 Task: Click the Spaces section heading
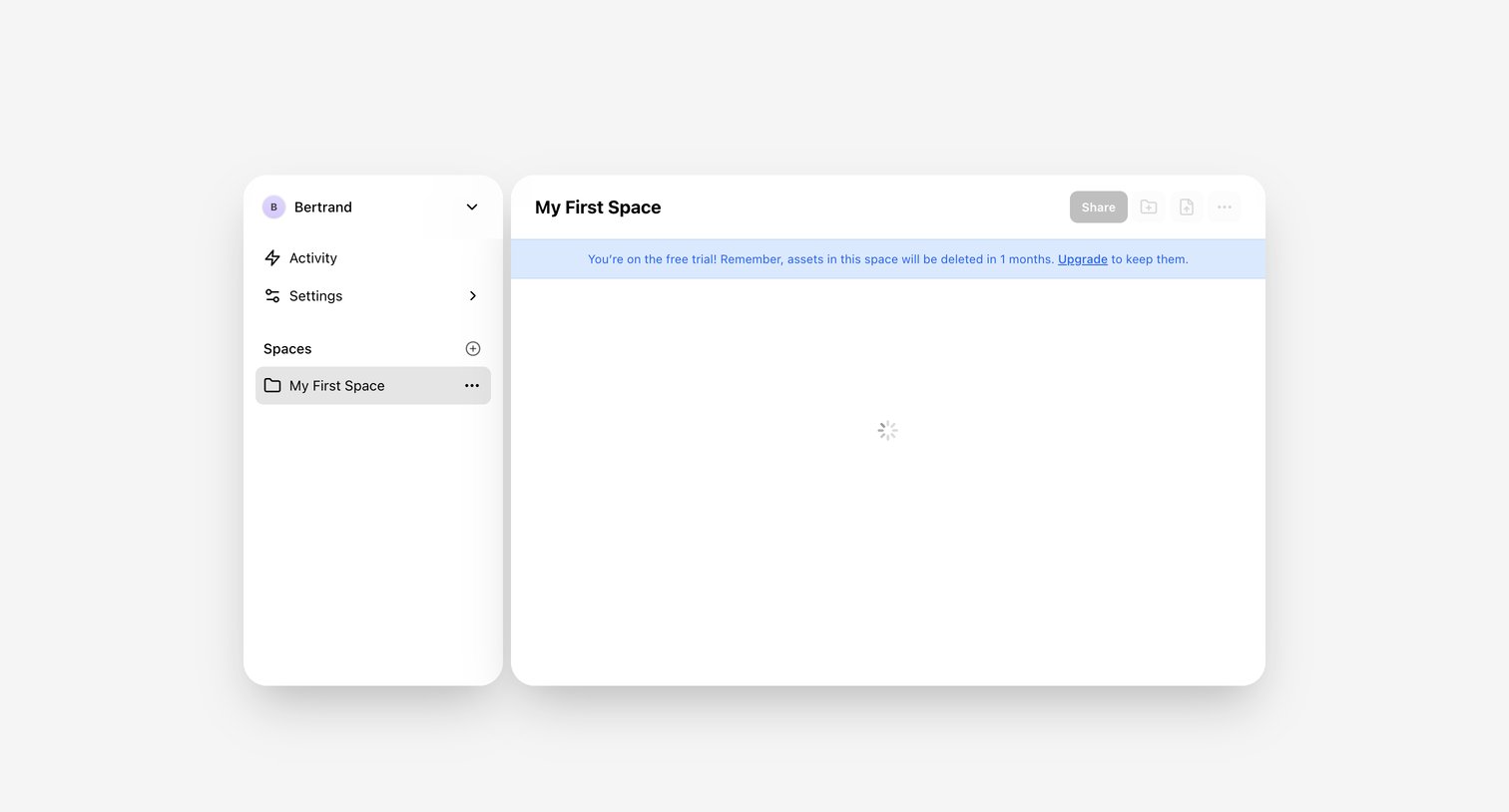pyautogui.click(x=287, y=349)
